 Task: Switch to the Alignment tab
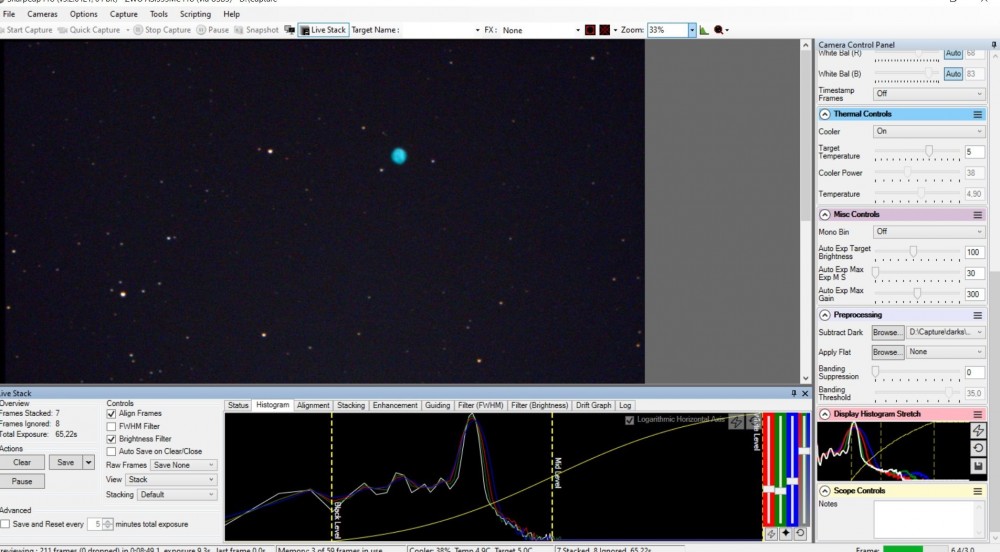click(x=313, y=405)
